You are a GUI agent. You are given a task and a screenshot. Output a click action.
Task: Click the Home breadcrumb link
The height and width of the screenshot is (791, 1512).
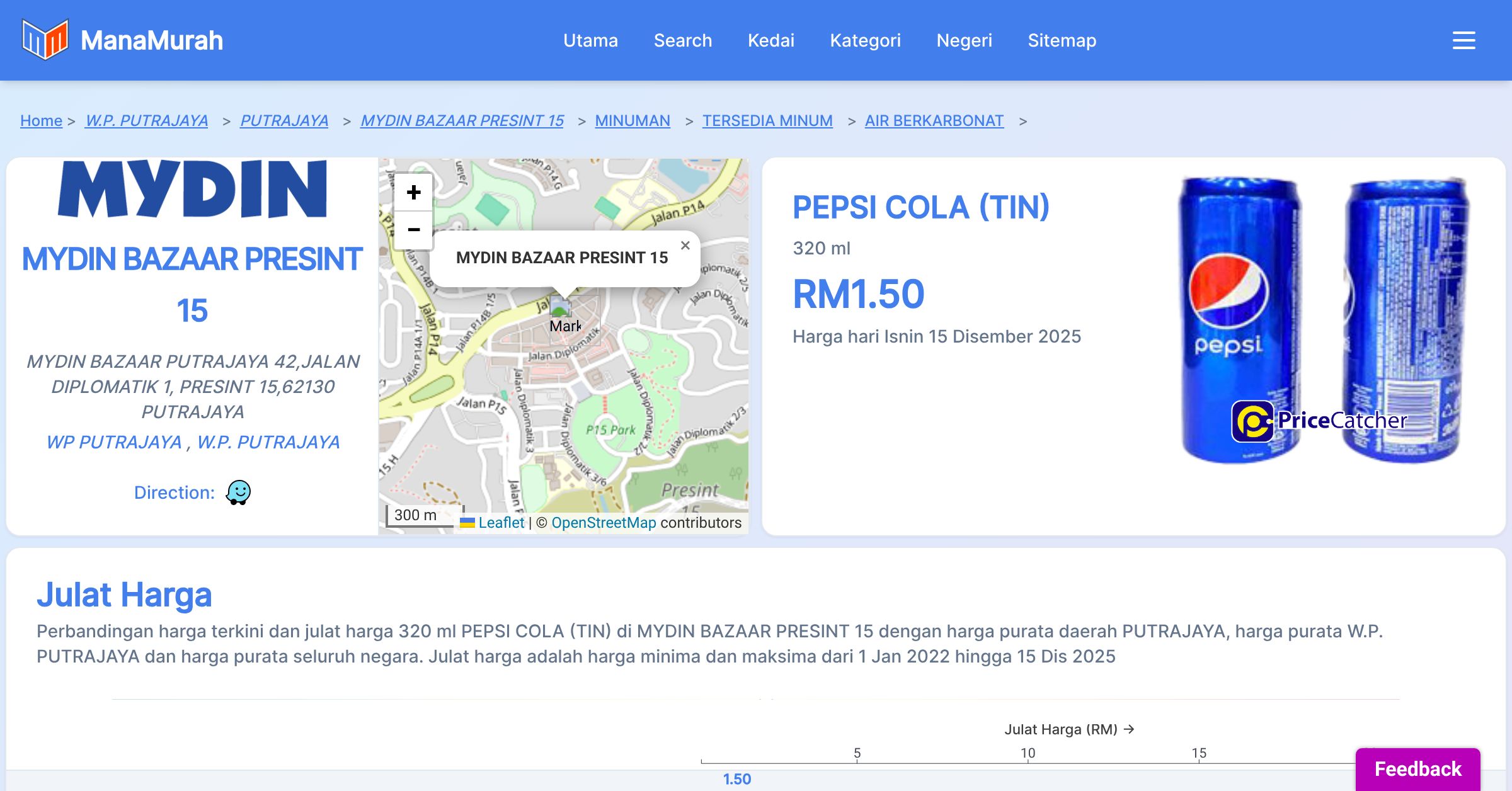point(41,120)
